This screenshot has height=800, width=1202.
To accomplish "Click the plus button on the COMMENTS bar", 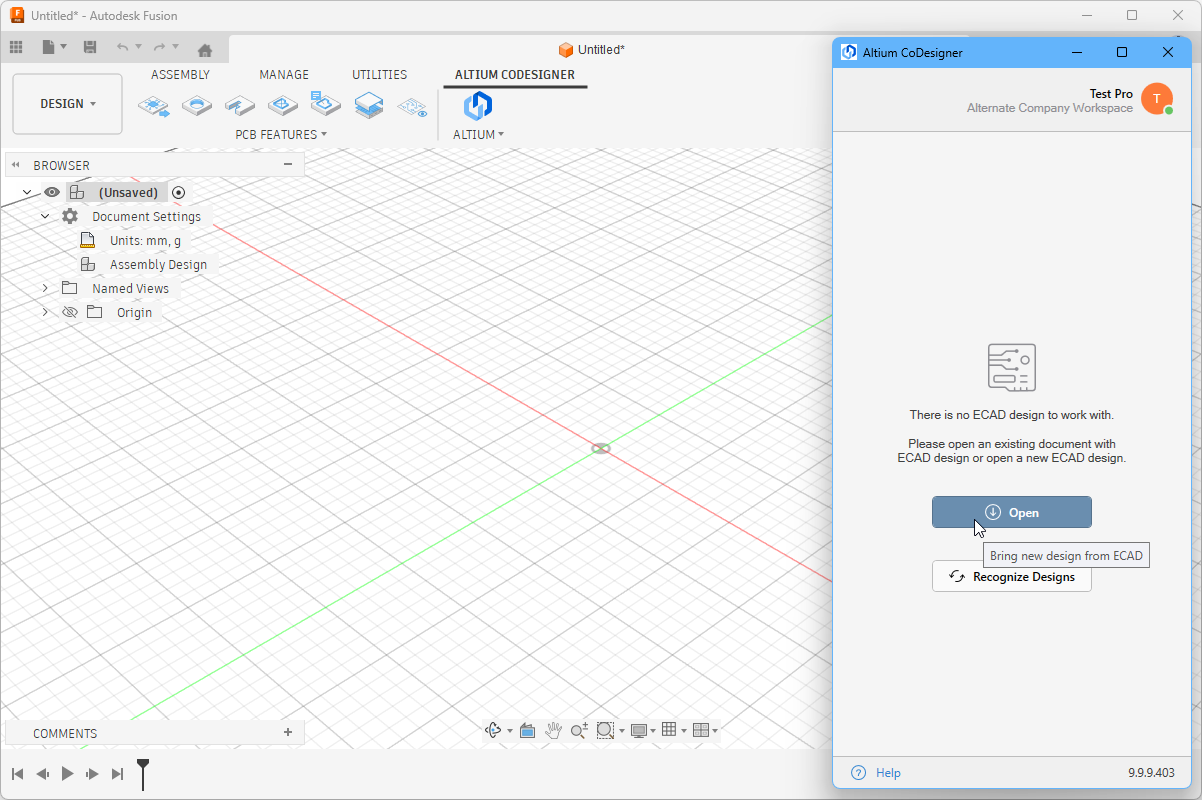I will click(x=288, y=732).
